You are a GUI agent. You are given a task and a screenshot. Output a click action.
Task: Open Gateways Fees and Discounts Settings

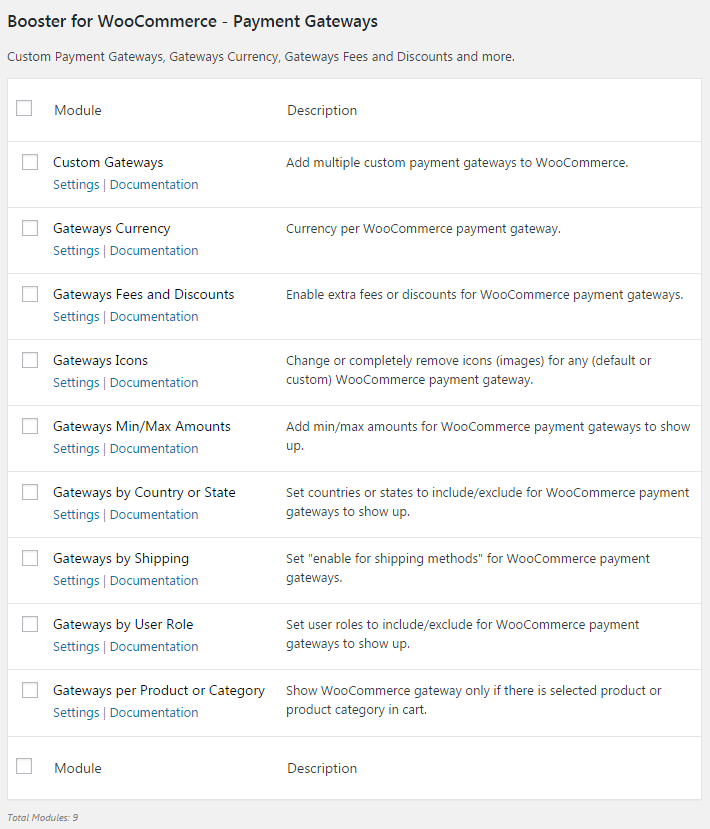[x=76, y=317]
